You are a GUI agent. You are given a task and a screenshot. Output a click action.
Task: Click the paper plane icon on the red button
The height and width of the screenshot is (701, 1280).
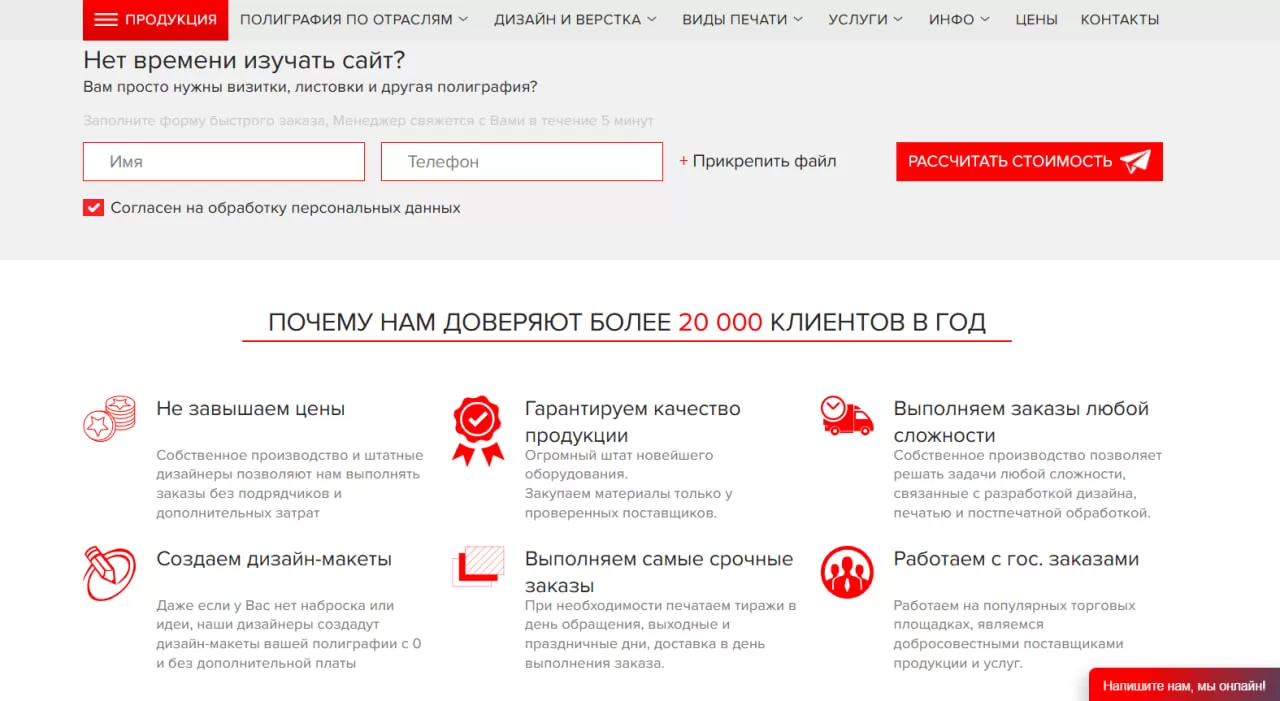point(1135,162)
